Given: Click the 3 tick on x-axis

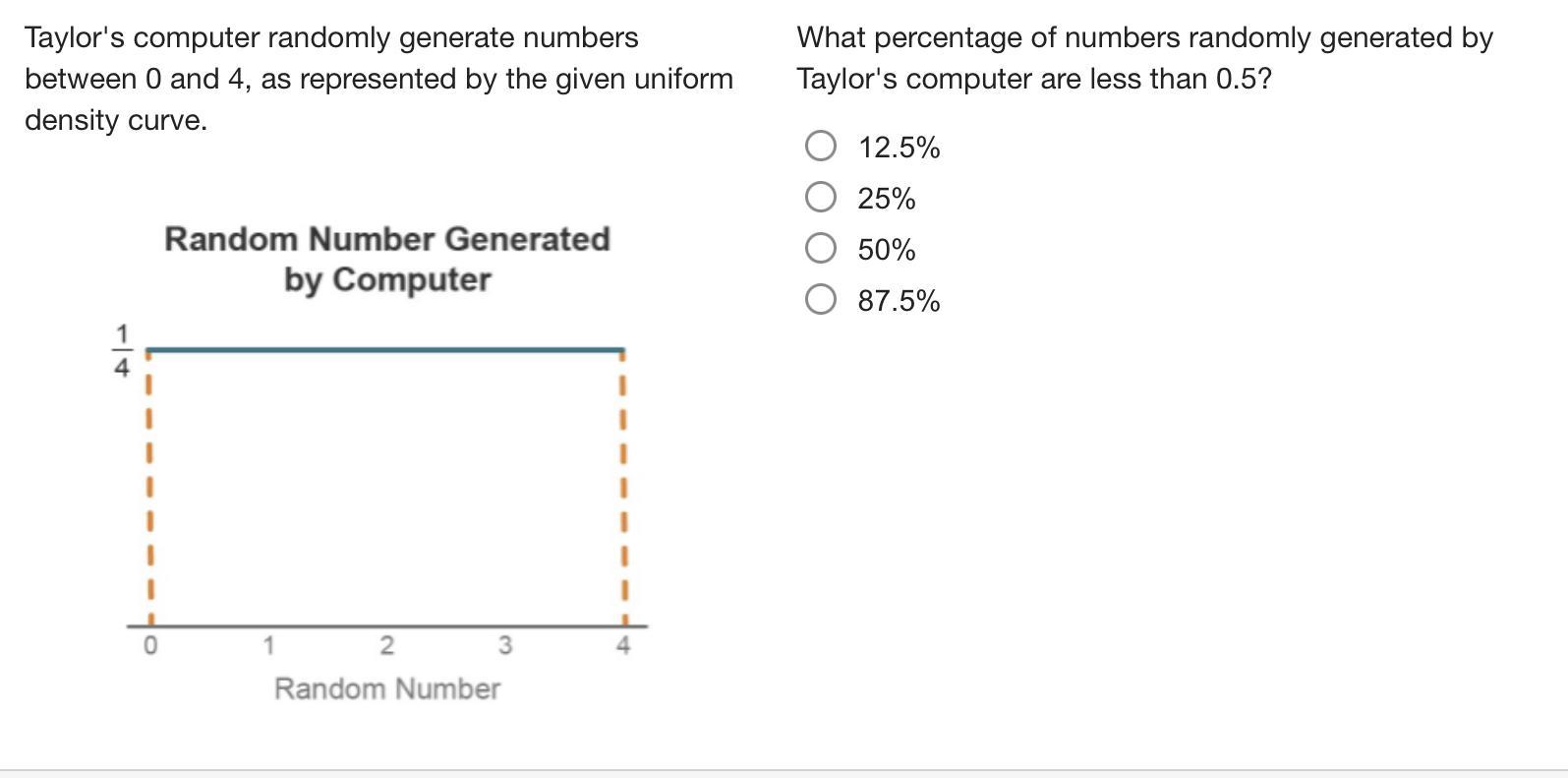Looking at the screenshot, I should coord(504,646).
